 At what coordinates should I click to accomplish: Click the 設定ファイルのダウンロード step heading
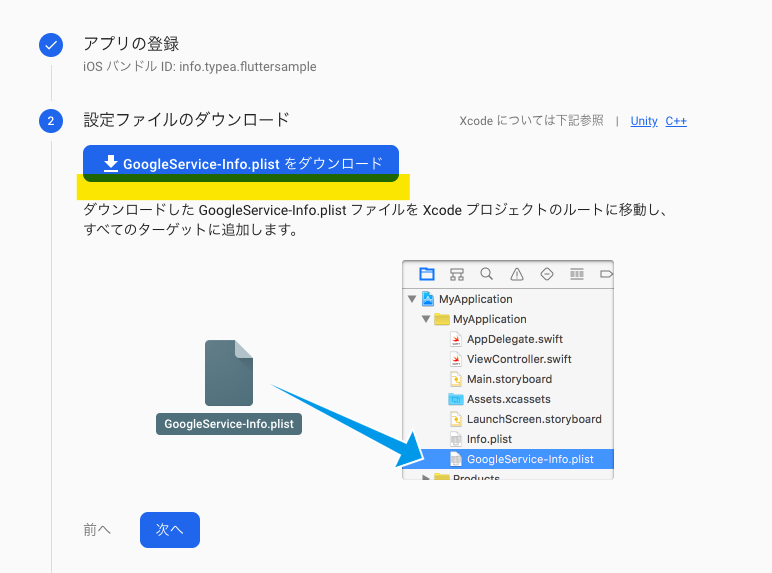[x=186, y=120]
